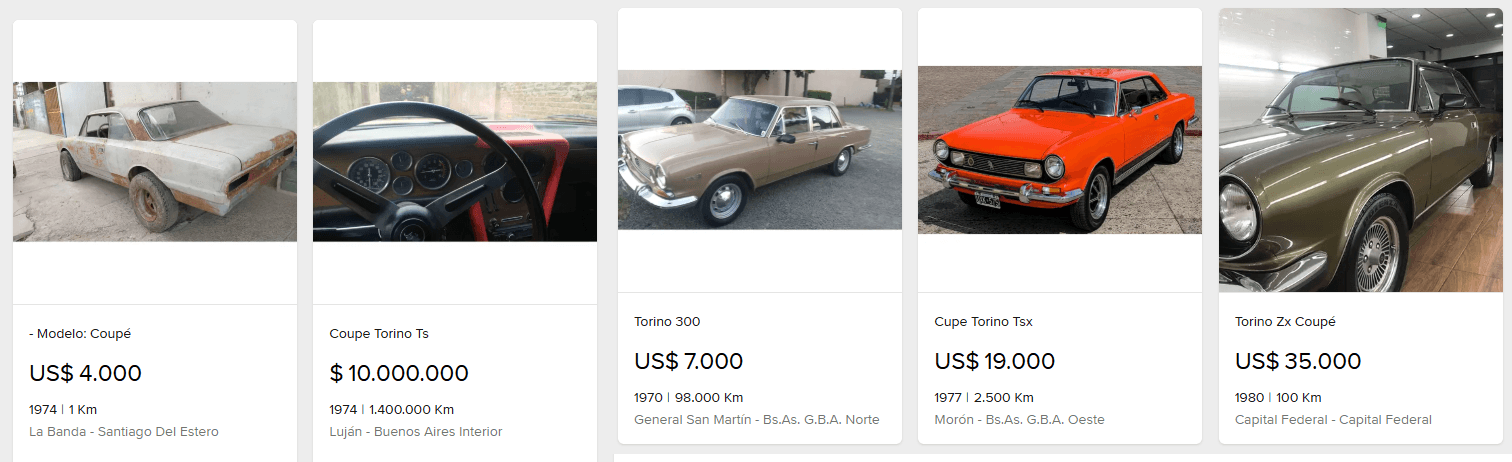Click the US$ 19.000 price
The image size is (1512, 462).
coord(995,361)
